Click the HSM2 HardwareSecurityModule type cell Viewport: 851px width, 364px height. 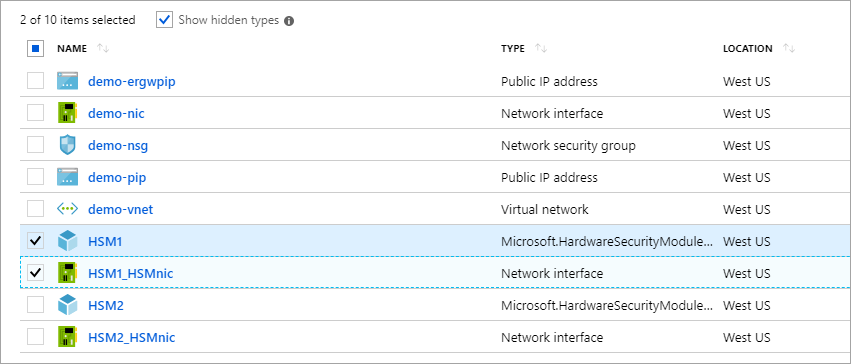pos(607,305)
